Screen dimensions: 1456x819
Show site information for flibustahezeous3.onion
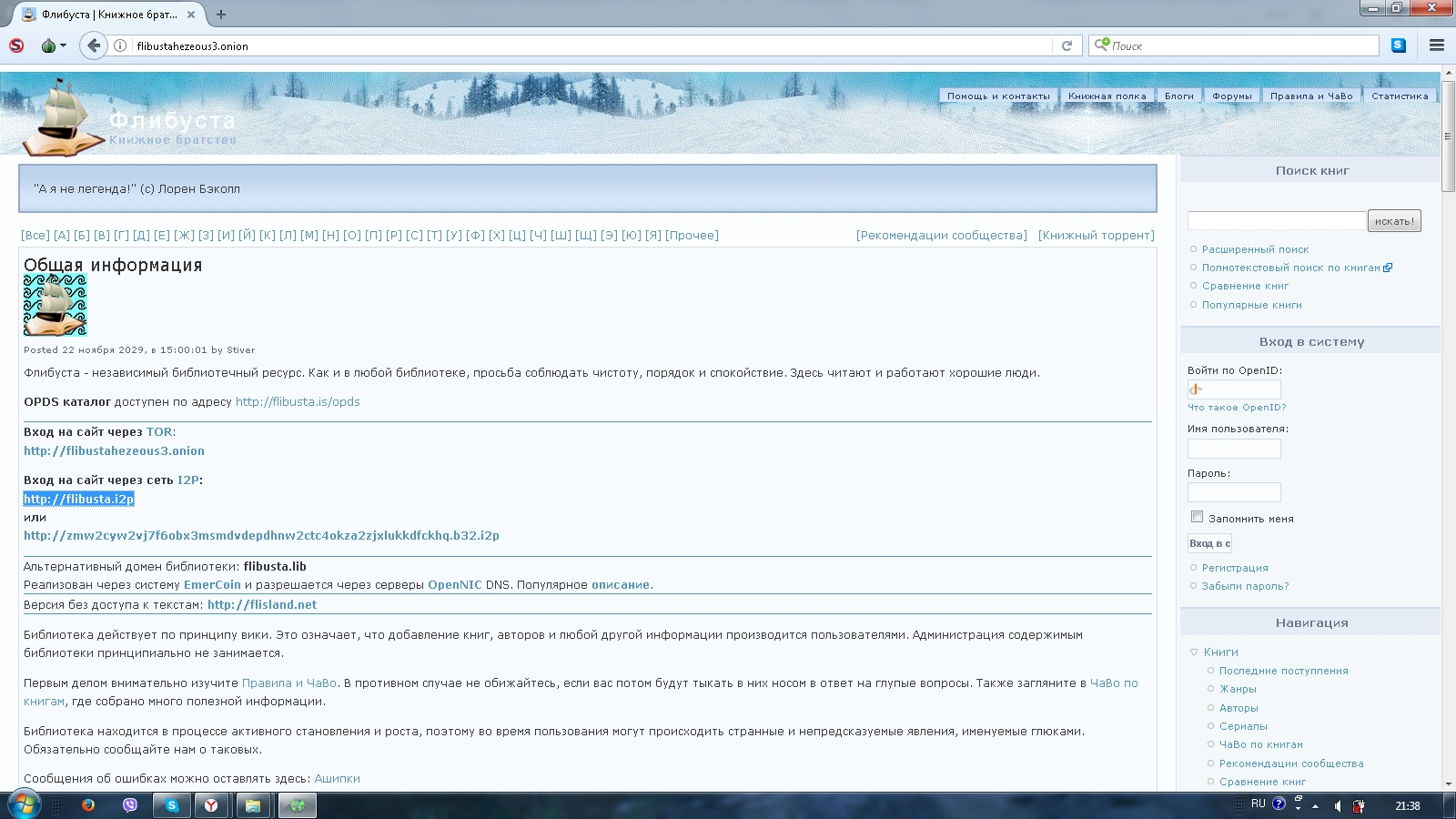(x=120, y=45)
